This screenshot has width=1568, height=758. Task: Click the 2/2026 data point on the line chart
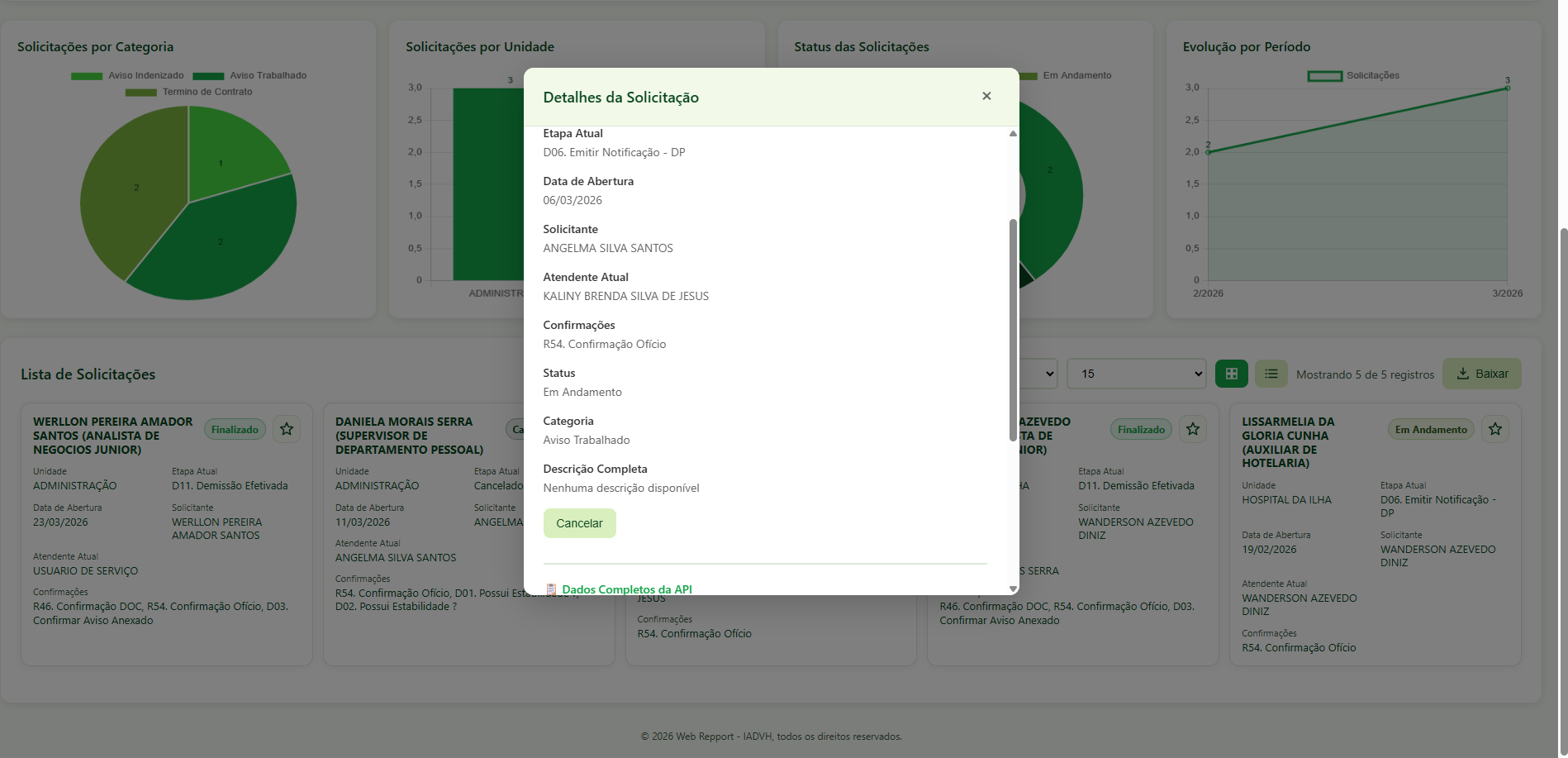[1208, 152]
